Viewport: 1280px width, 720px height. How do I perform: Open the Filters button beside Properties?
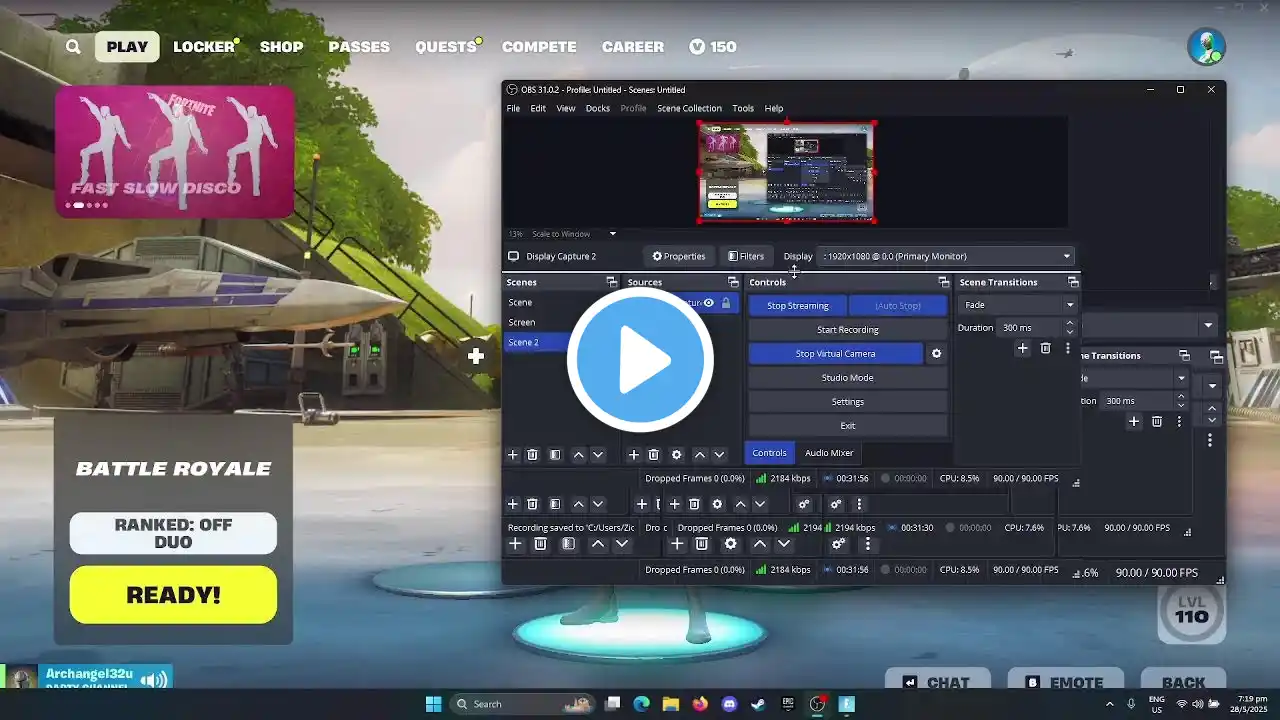pos(746,256)
